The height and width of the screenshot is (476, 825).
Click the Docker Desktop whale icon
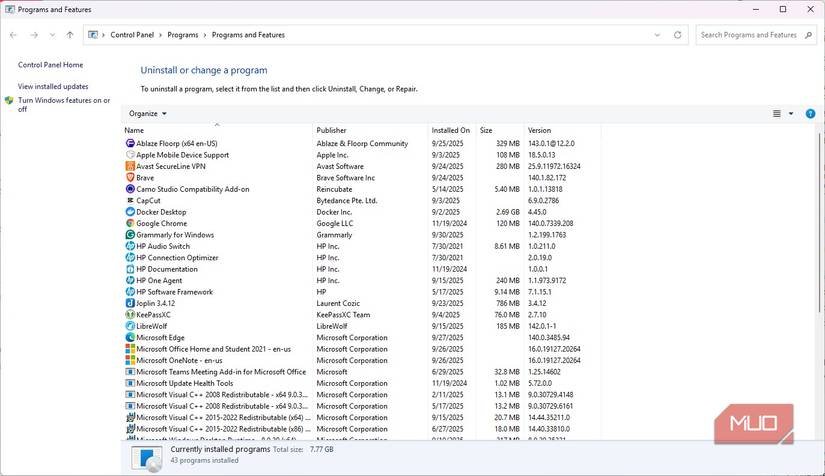tap(130, 212)
